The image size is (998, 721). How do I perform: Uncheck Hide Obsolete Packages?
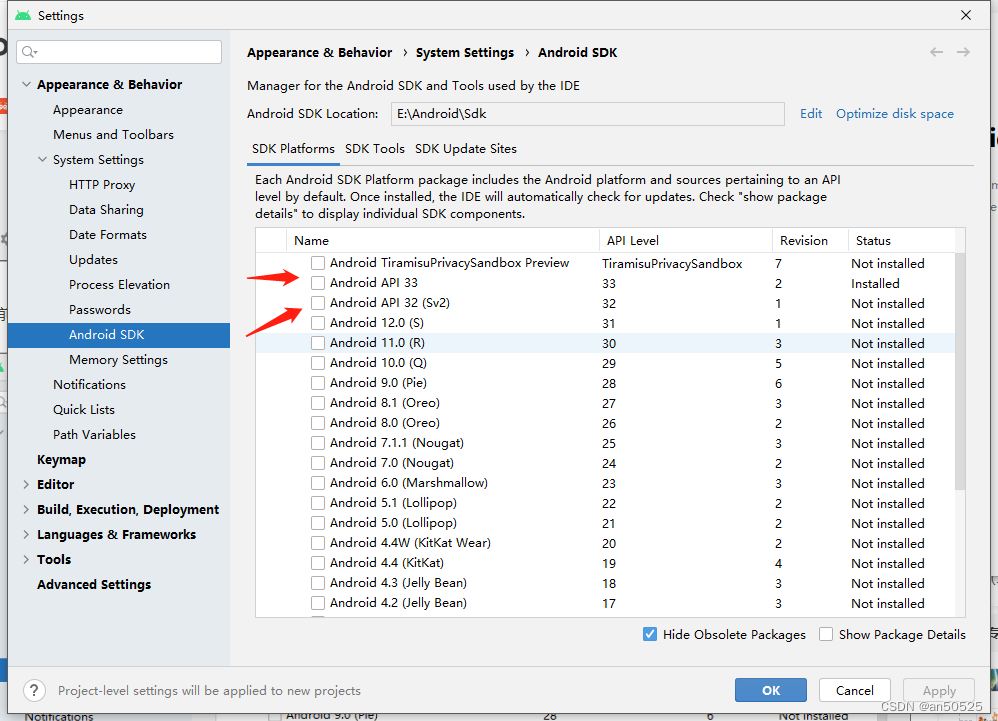point(650,634)
